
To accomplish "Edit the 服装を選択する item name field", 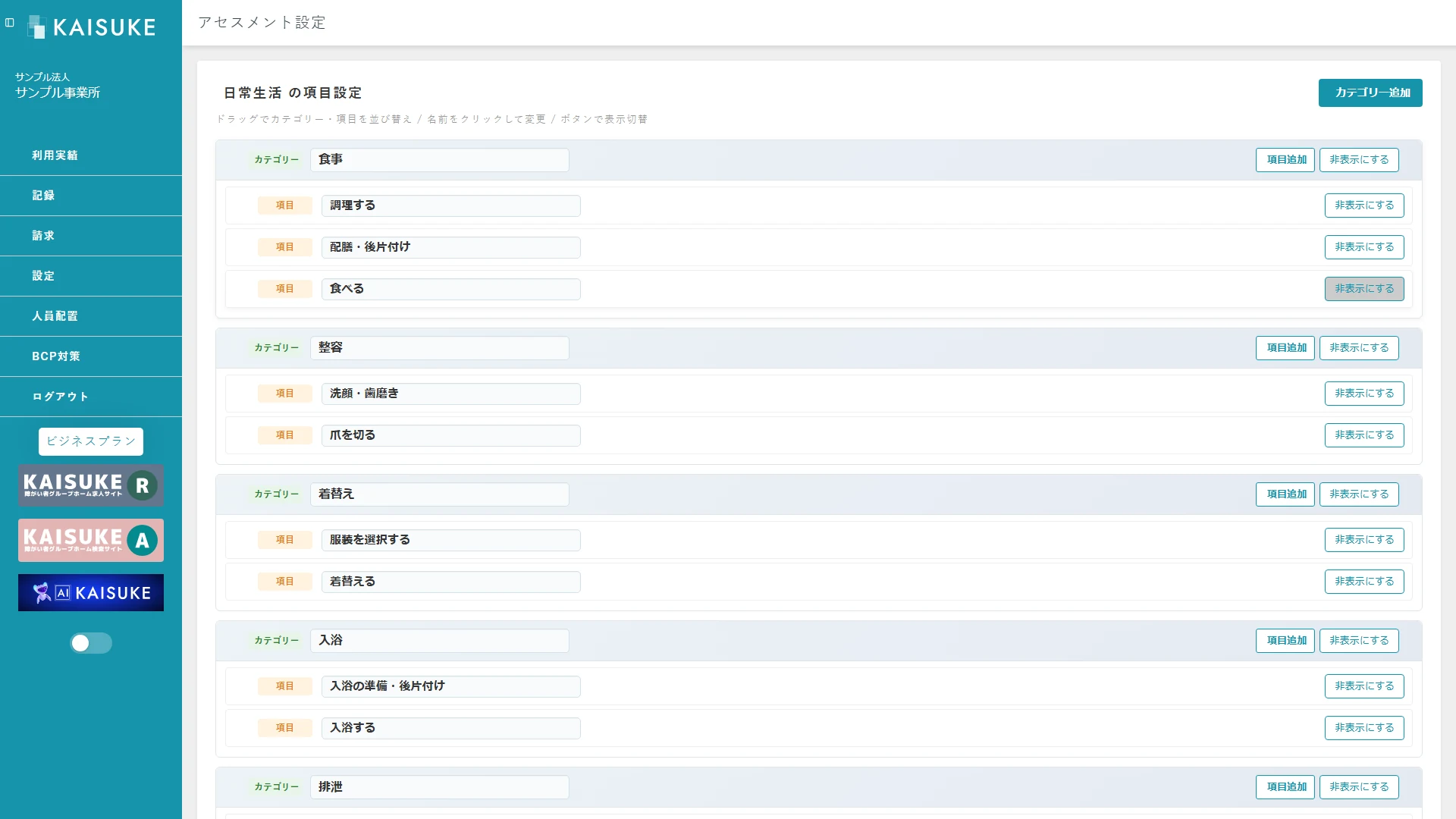I will 451,540.
